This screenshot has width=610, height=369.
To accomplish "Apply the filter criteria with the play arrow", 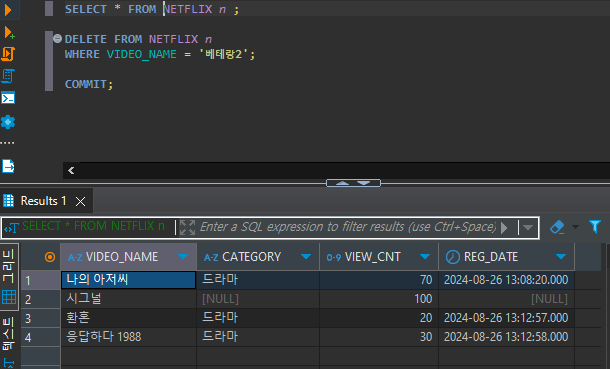I will (504, 227).
